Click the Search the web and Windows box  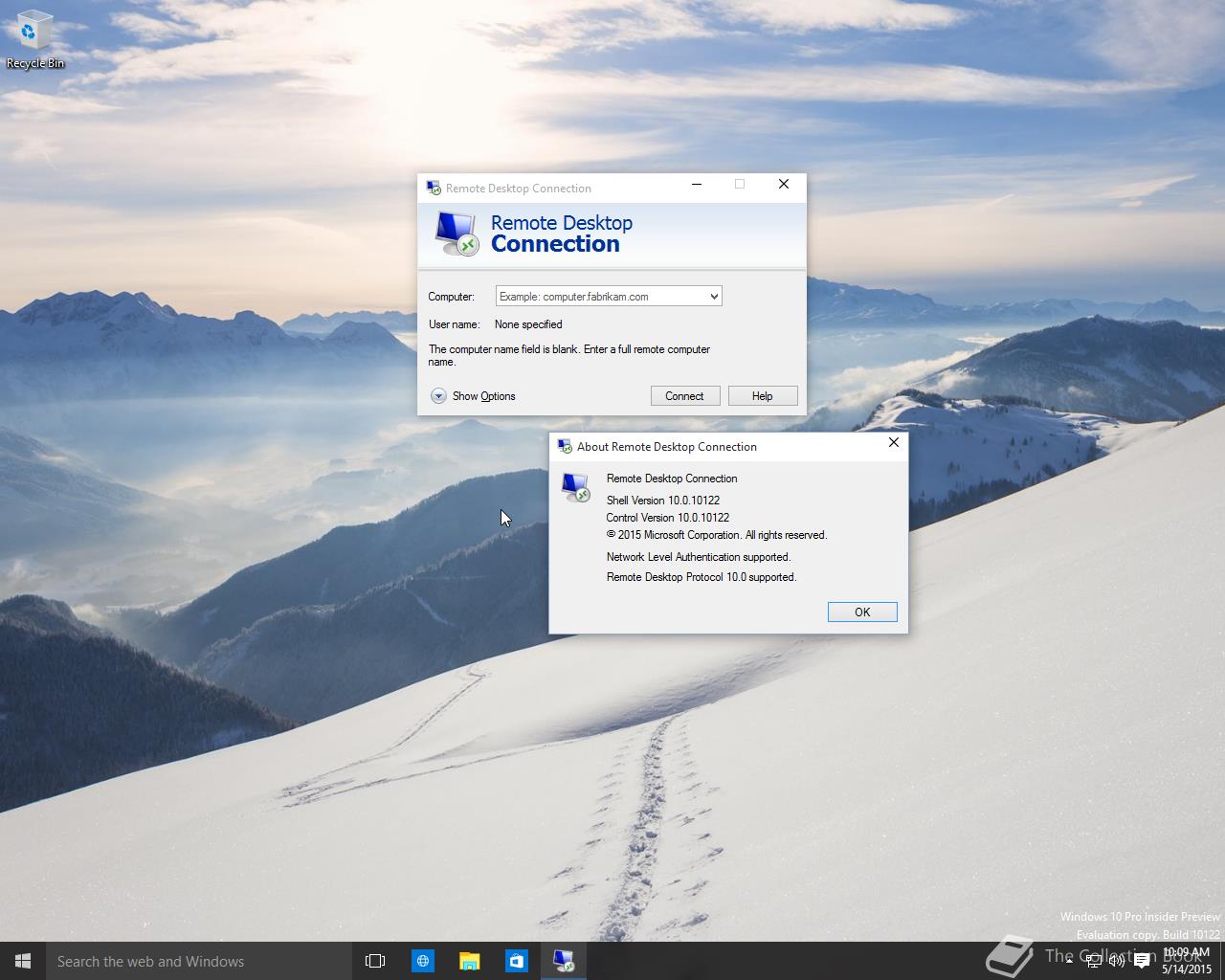point(199,961)
